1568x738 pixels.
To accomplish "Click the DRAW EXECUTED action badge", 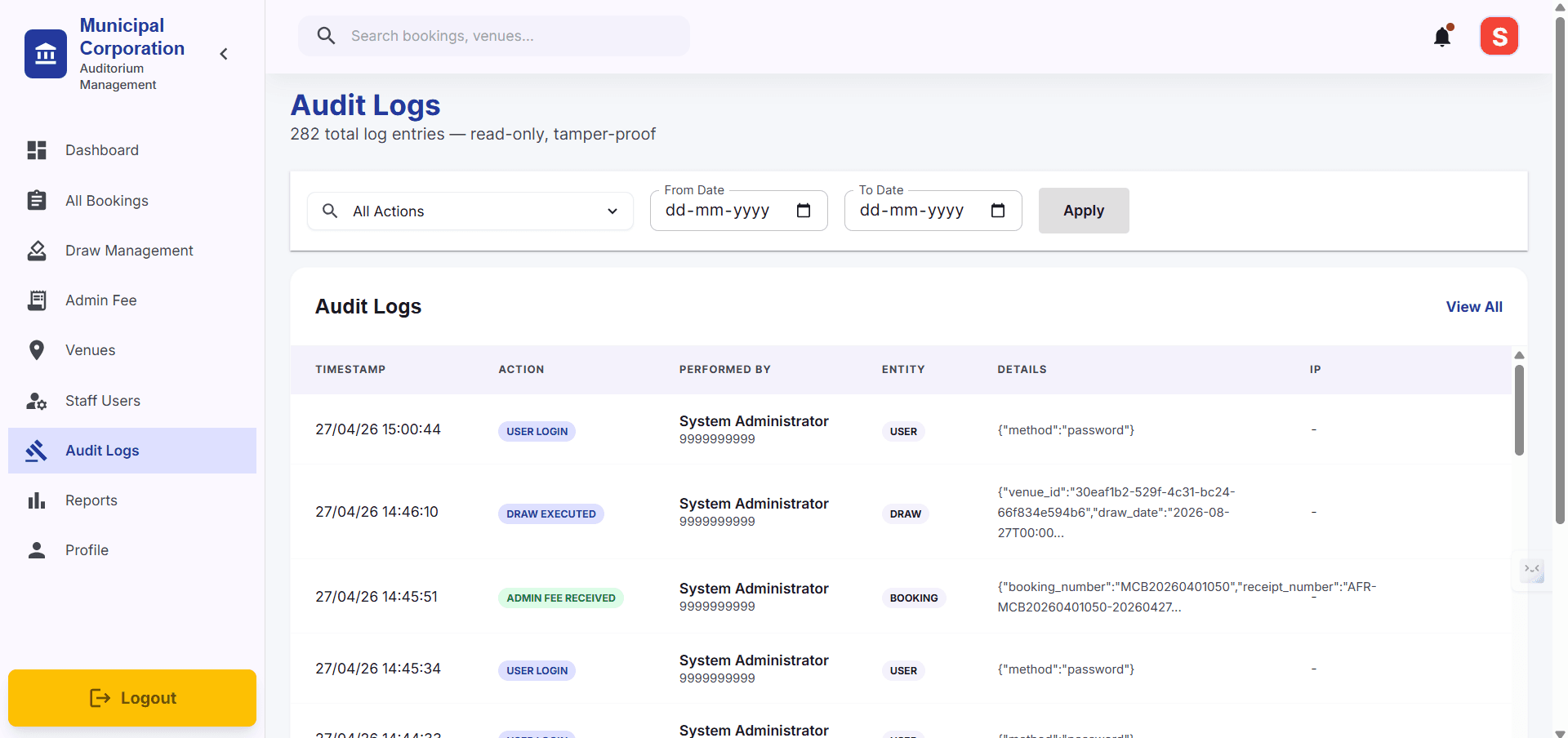I will pyautogui.click(x=551, y=513).
